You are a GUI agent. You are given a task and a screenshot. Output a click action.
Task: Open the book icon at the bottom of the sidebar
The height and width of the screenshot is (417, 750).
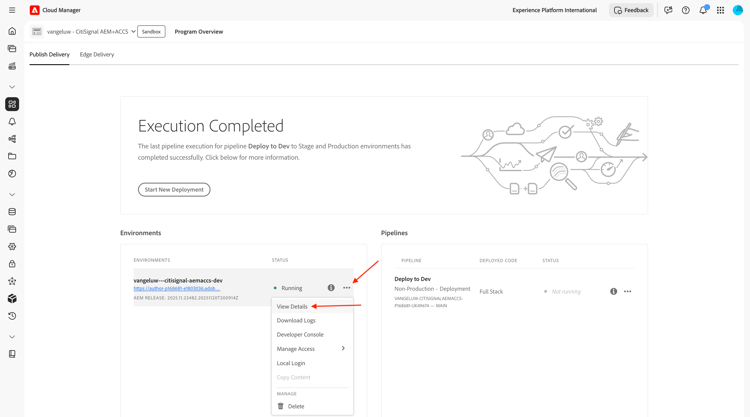pos(12,354)
